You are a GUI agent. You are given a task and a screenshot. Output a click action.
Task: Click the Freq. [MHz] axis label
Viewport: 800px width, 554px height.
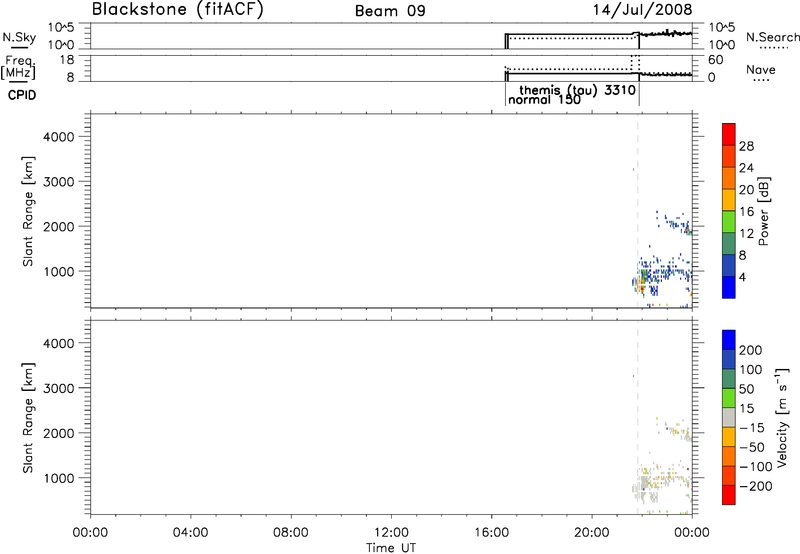[18, 67]
